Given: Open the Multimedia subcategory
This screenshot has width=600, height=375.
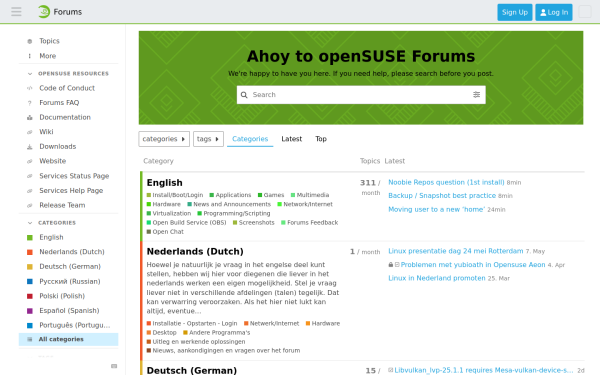Looking at the screenshot, I should coord(310,195).
